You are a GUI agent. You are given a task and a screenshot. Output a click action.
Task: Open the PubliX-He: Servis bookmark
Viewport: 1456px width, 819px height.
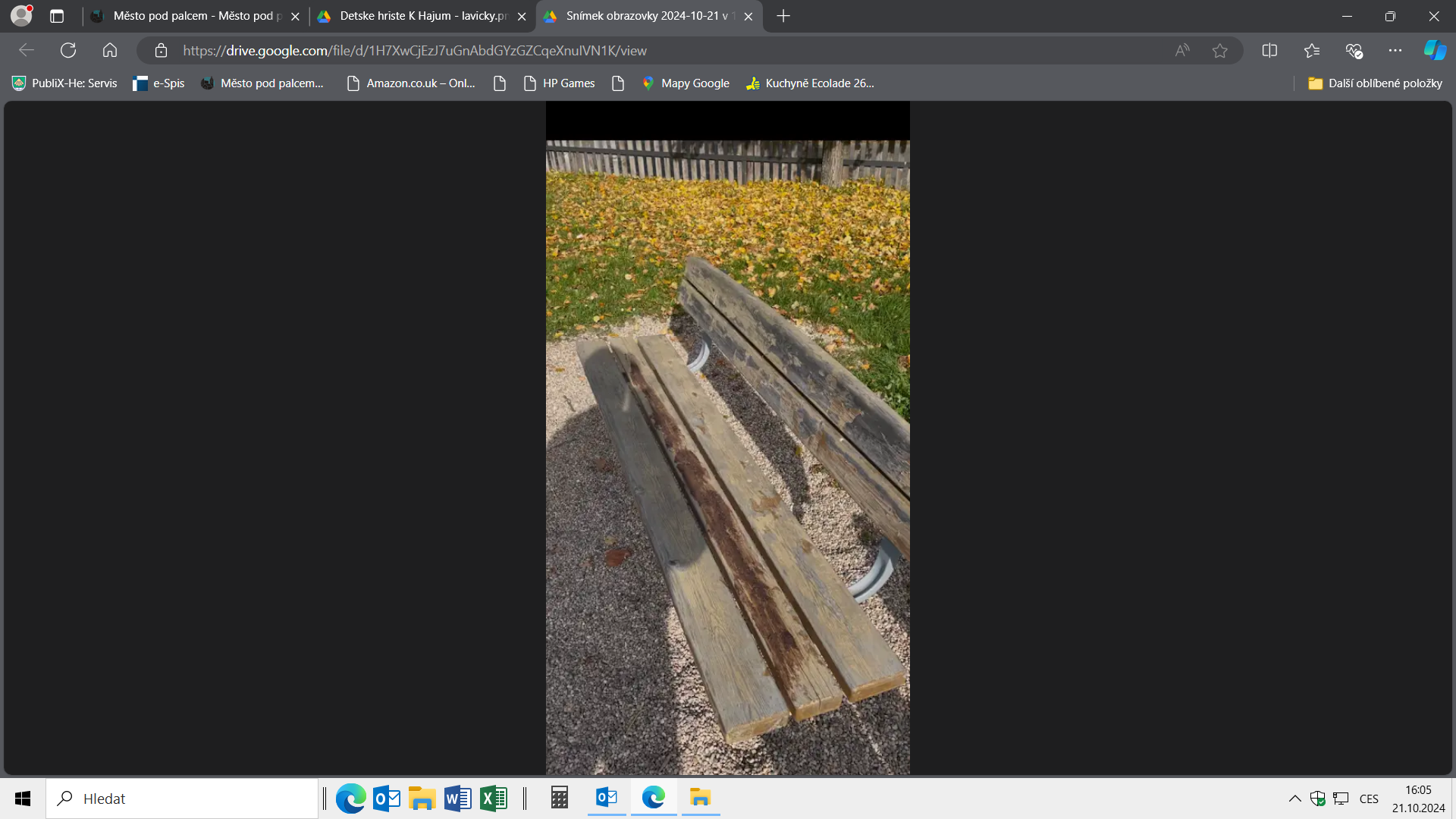pos(65,83)
